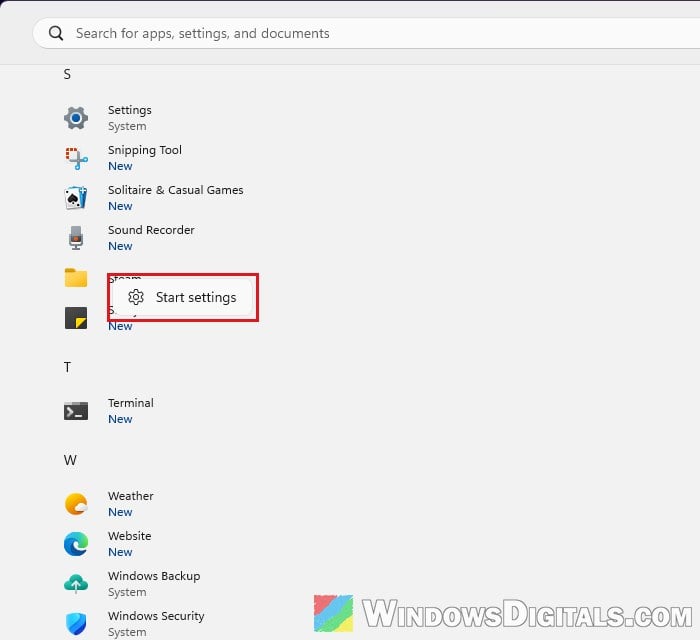Screen dimensions: 700x640
Task: Open the Windows Backup cloud icon
Action: pos(76,584)
